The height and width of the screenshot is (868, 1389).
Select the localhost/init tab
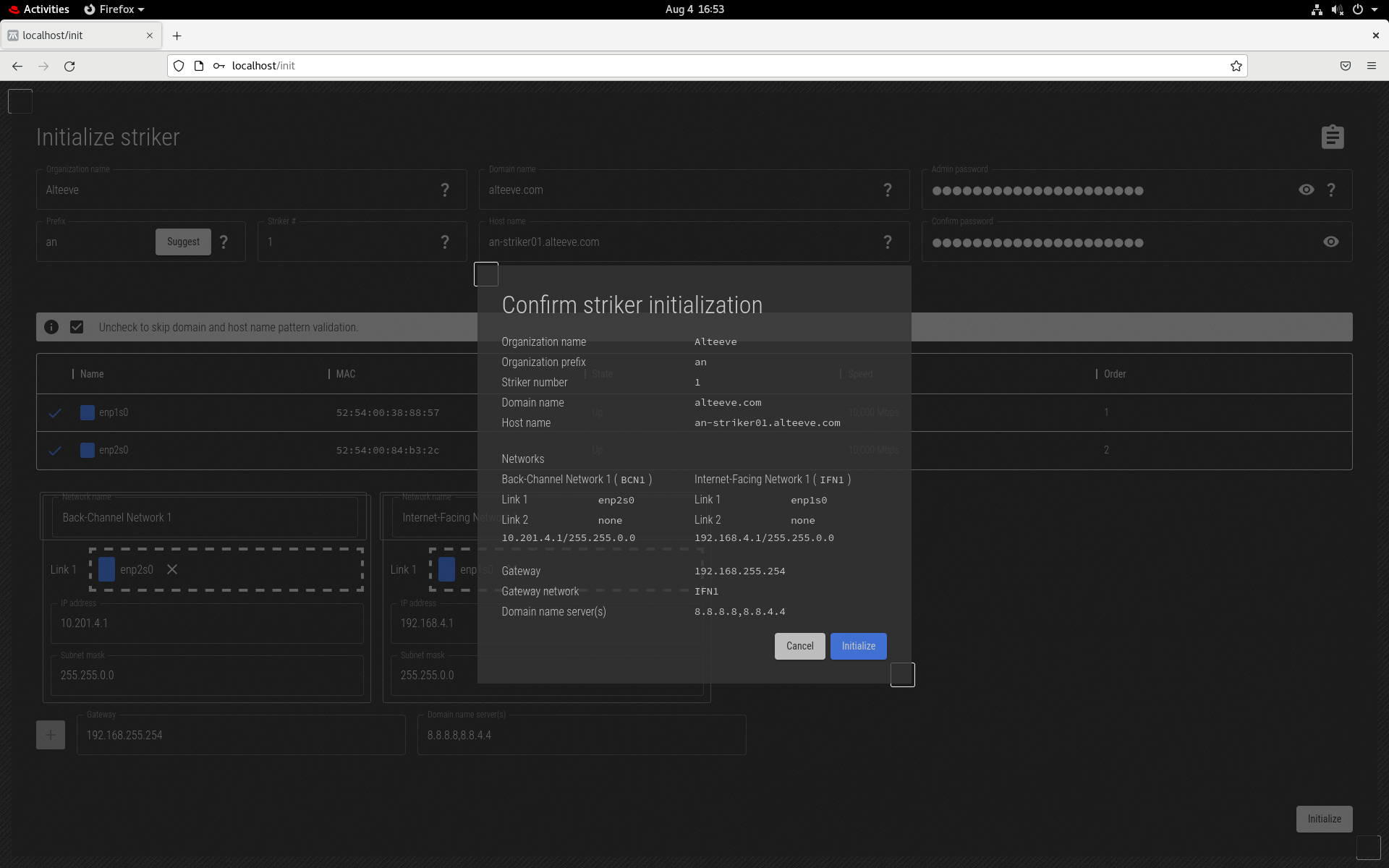pos(80,35)
